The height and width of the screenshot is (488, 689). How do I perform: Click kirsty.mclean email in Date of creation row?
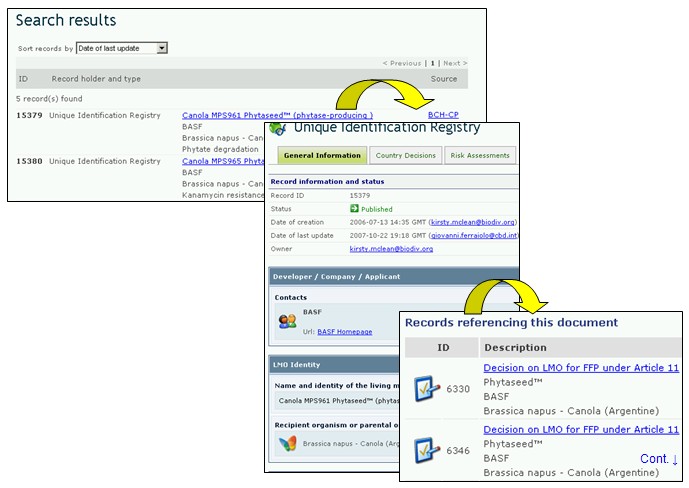tap(473, 222)
